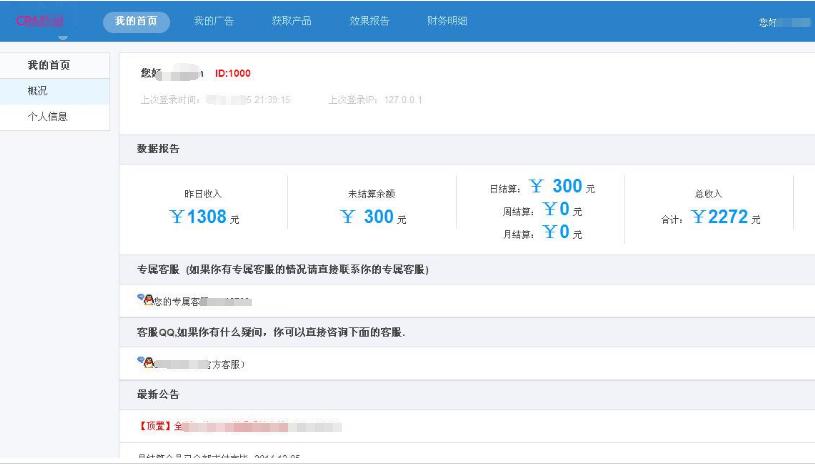Image resolution: width=815 pixels, height=464 pixels.
Task: Click the 专属客服 section header
Action: click(x=283, y=270)
